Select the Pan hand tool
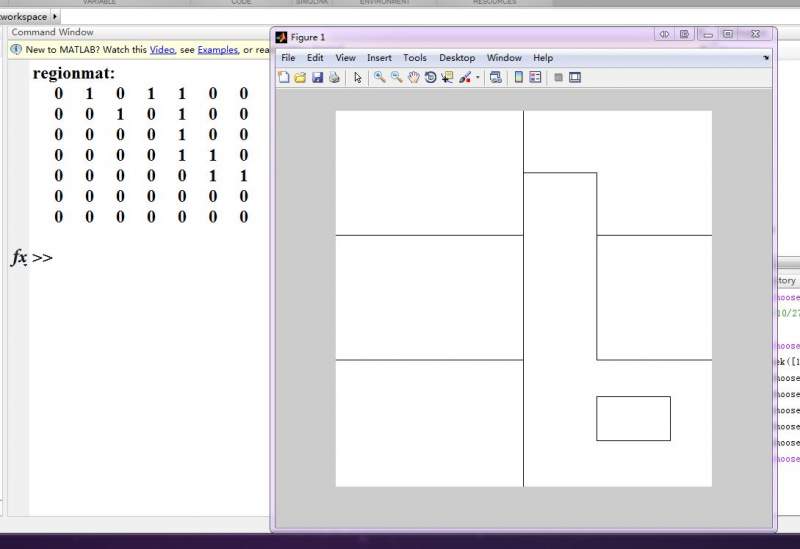 pos(413,78)
